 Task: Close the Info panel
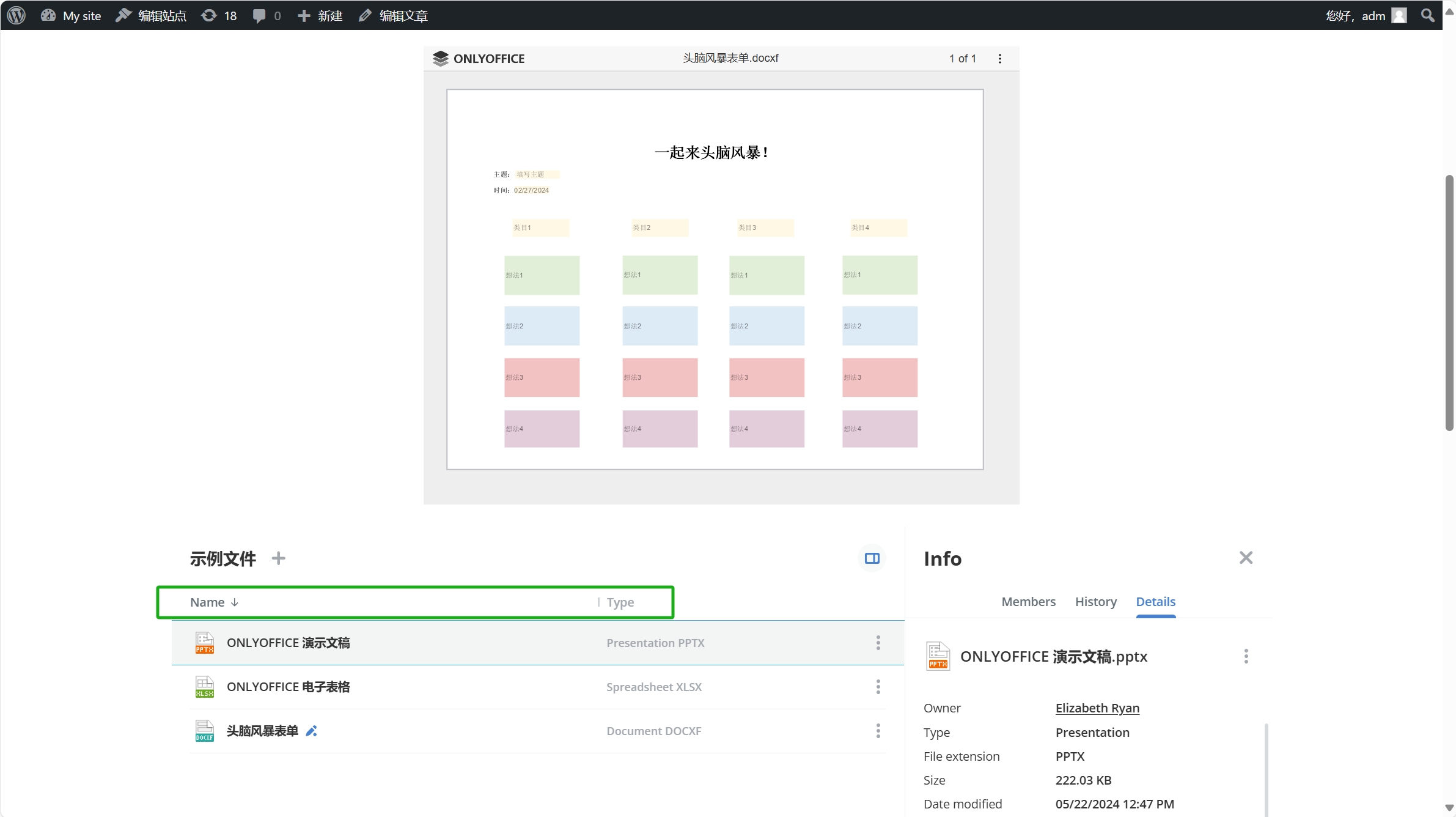1246,558
